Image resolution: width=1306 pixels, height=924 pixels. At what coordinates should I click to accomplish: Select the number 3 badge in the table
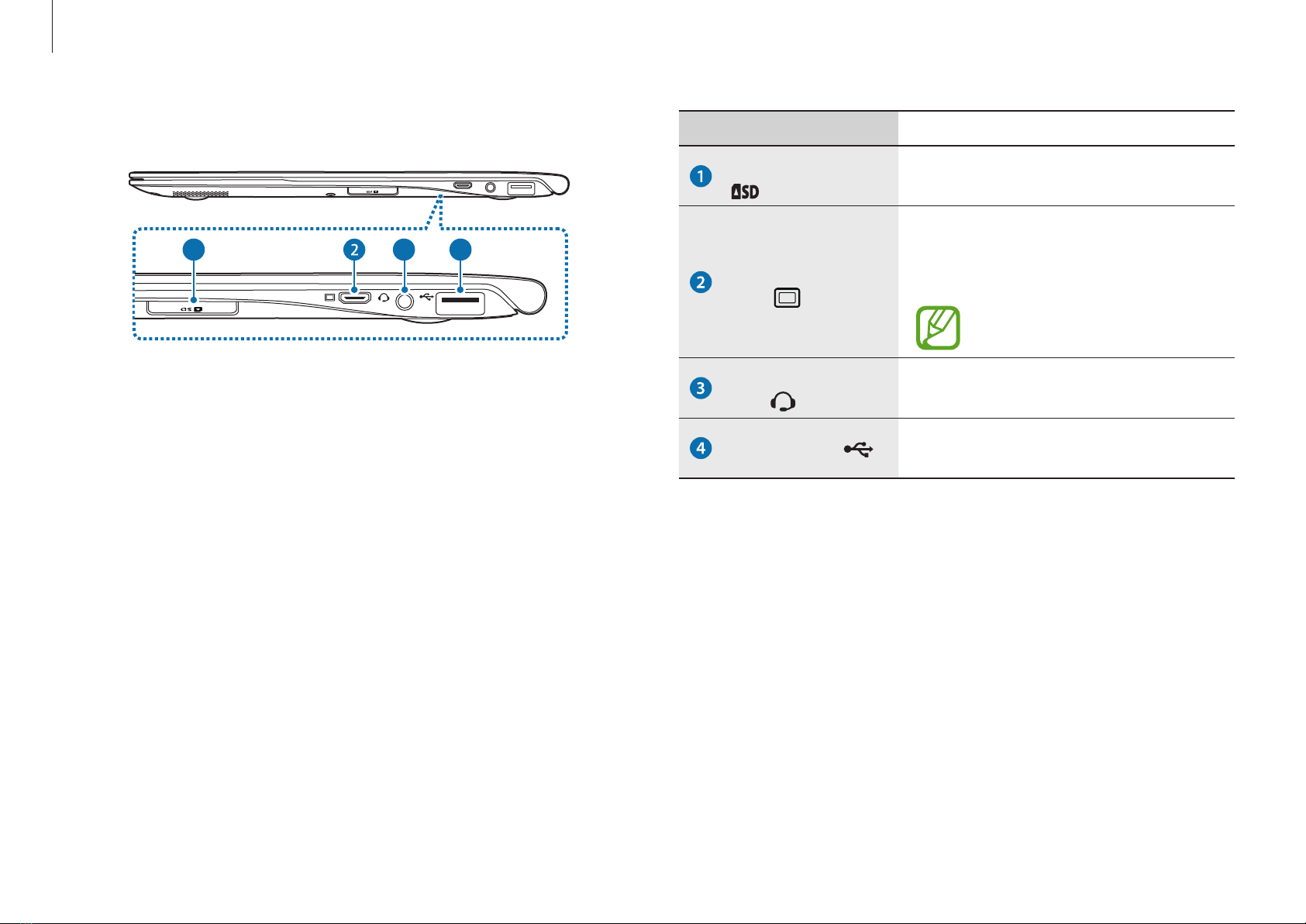coord(701,388)
